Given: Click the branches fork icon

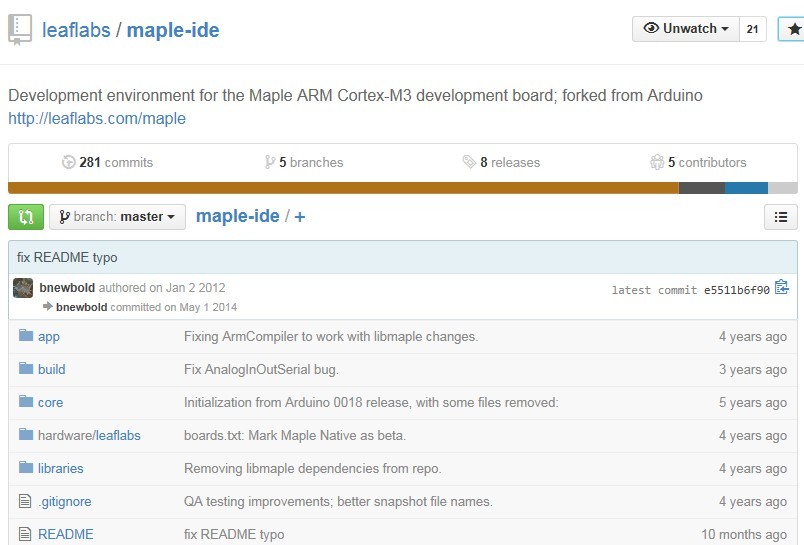Looking at the screenshot, I should pyautogui.click(x=270, y=163).
